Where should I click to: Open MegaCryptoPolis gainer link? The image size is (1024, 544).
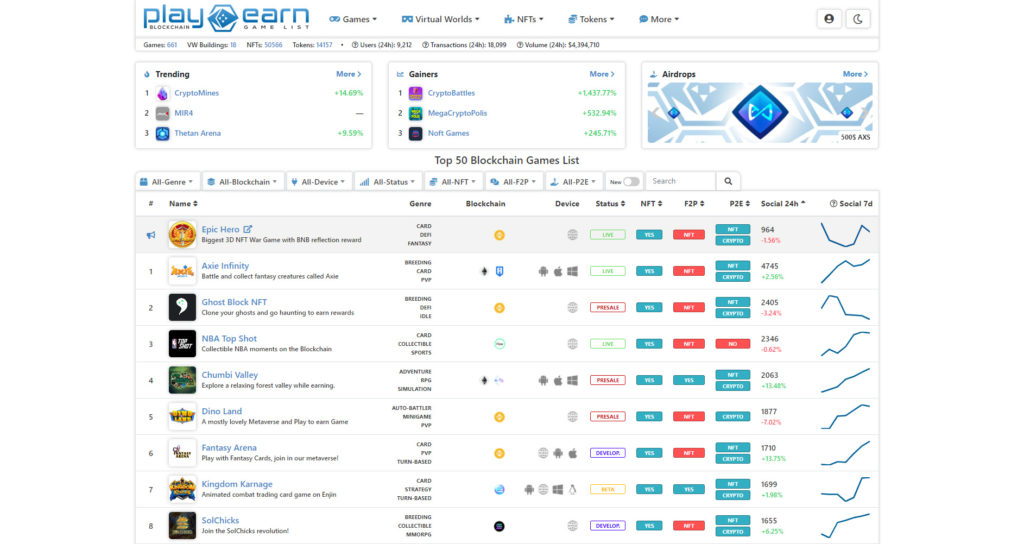point(457,113)
